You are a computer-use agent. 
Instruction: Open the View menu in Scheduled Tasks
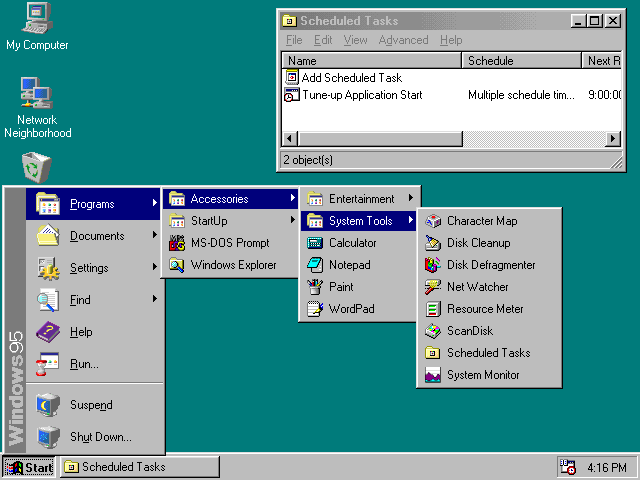point(355,40)
